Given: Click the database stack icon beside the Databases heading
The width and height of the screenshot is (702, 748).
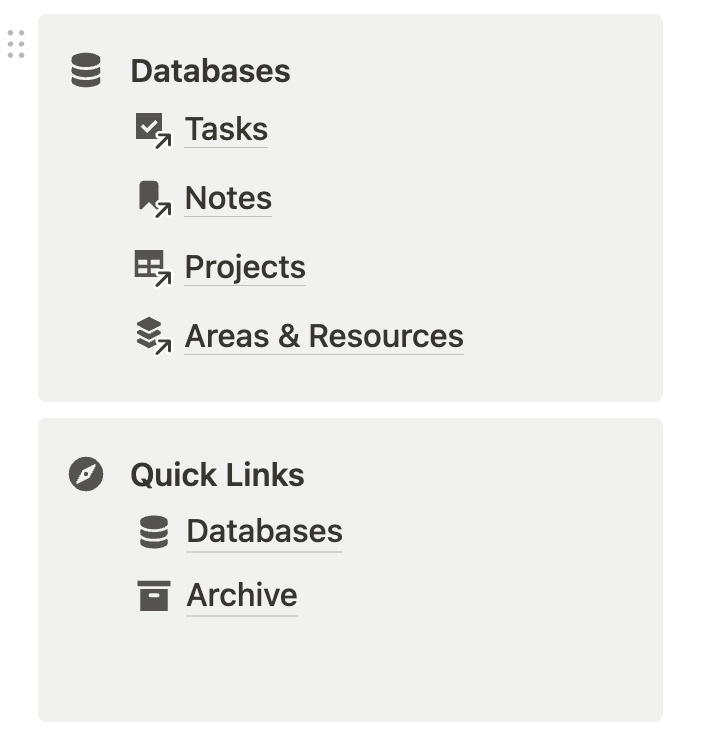Looking at the screenshot, I should (x=86, y=71).
